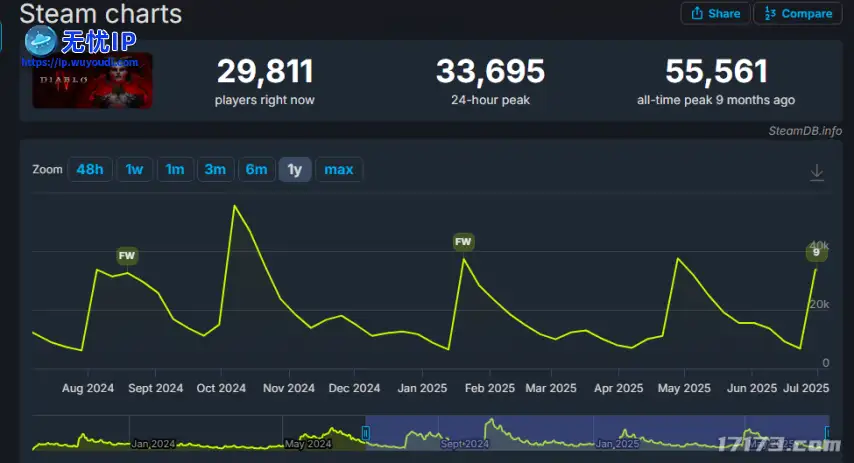Switch zoom range to 1w
The width and height of the screenshot is (854, 463).
(x=134, y=169)
